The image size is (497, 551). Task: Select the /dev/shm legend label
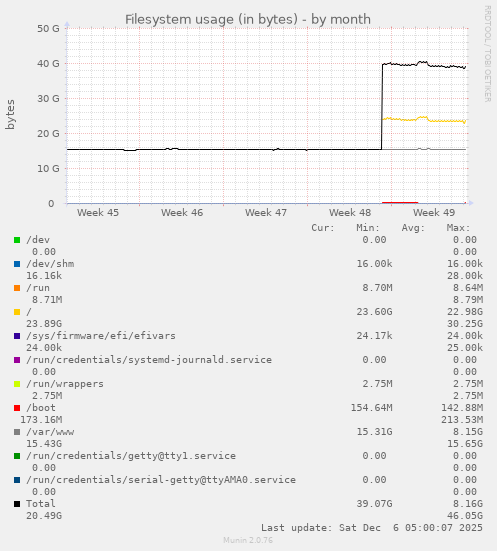(50, 264)
